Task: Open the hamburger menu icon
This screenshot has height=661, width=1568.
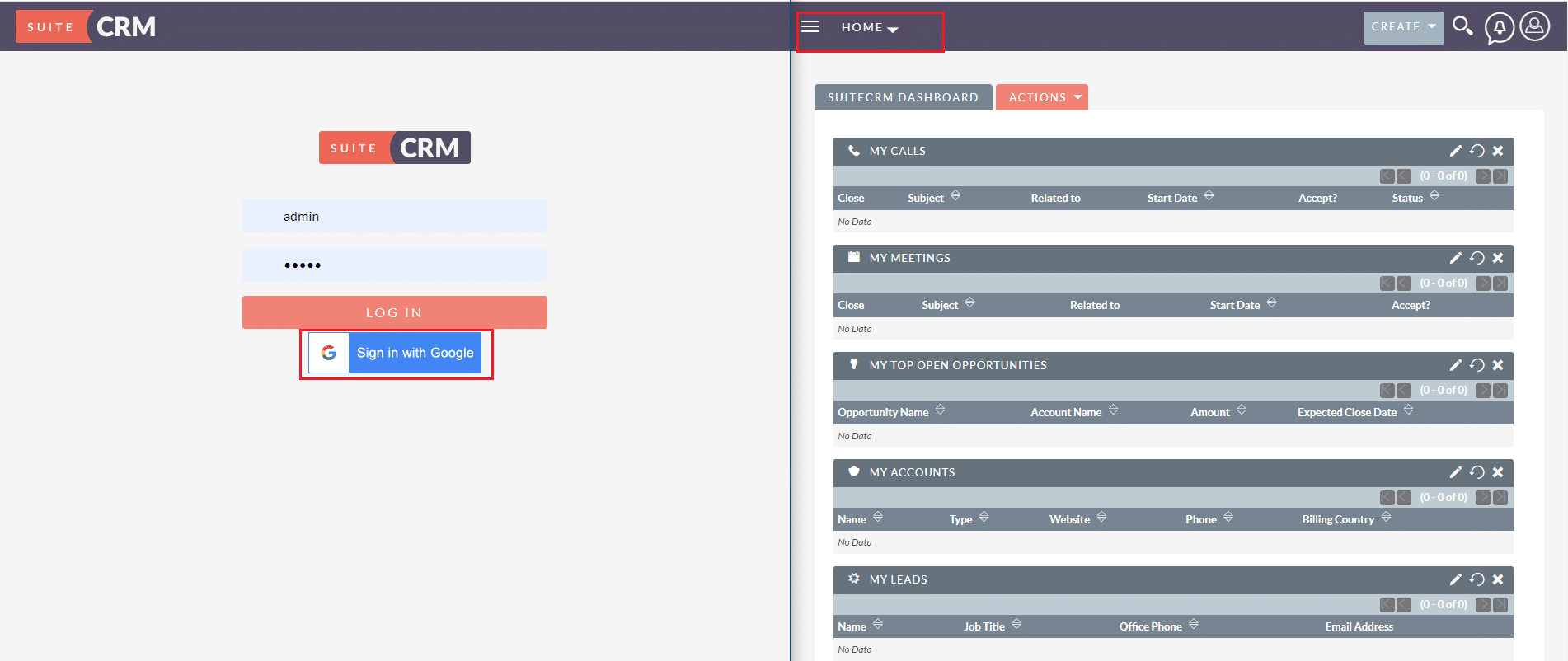Action: (x=810, y=26)
